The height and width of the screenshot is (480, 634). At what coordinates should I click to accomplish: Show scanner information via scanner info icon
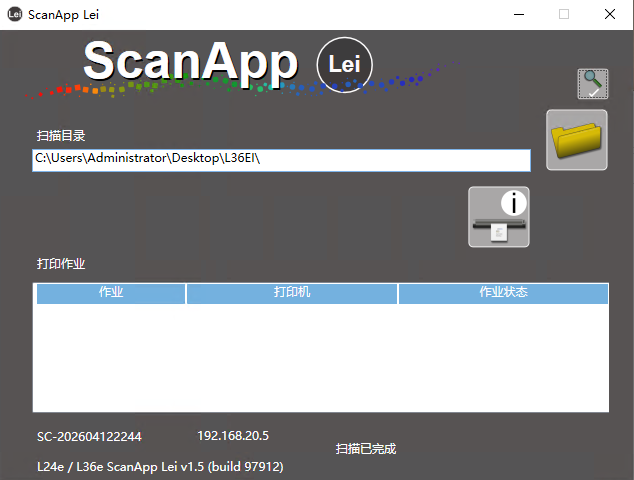499,217
